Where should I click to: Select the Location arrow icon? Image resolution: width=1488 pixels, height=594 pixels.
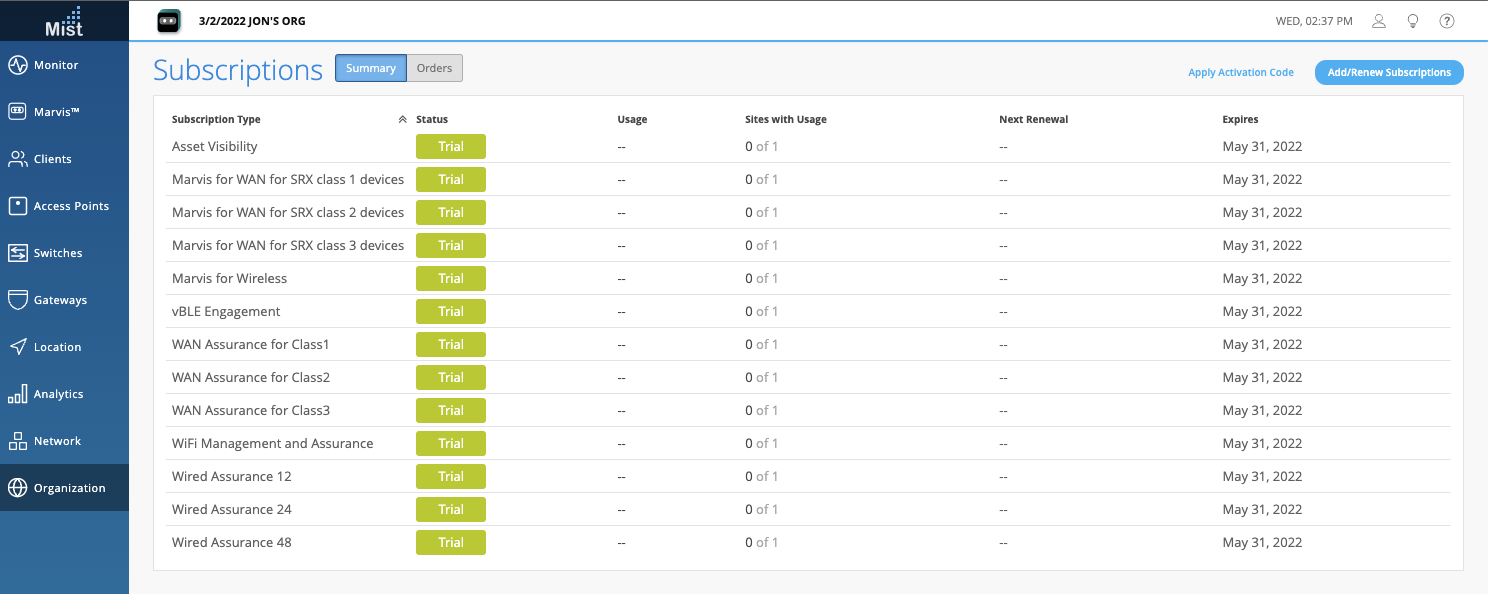(17, 347)
